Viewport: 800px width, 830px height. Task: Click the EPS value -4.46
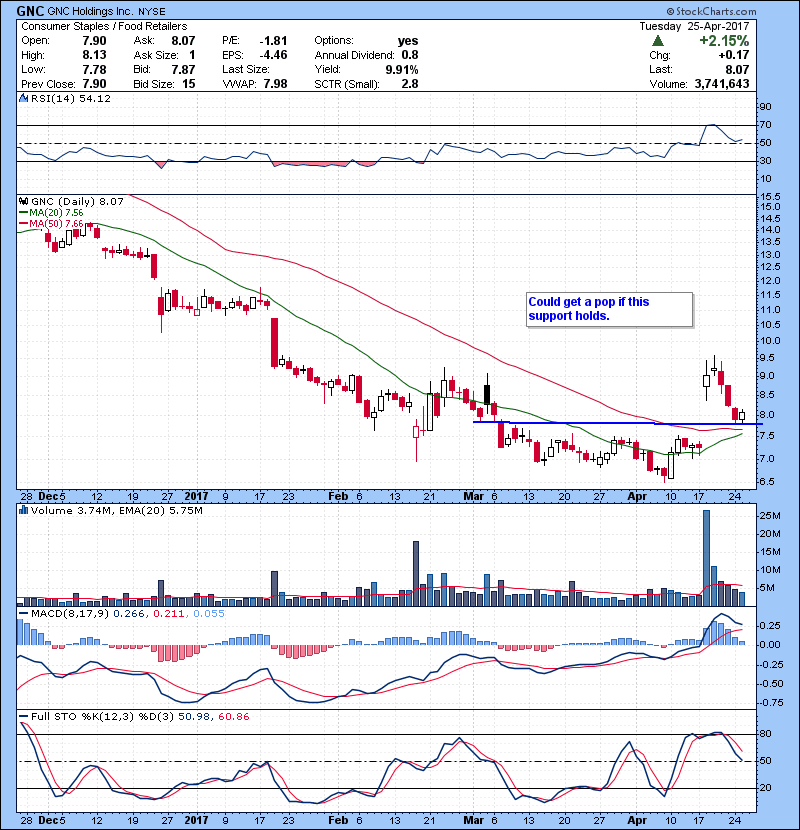point(273,55)
